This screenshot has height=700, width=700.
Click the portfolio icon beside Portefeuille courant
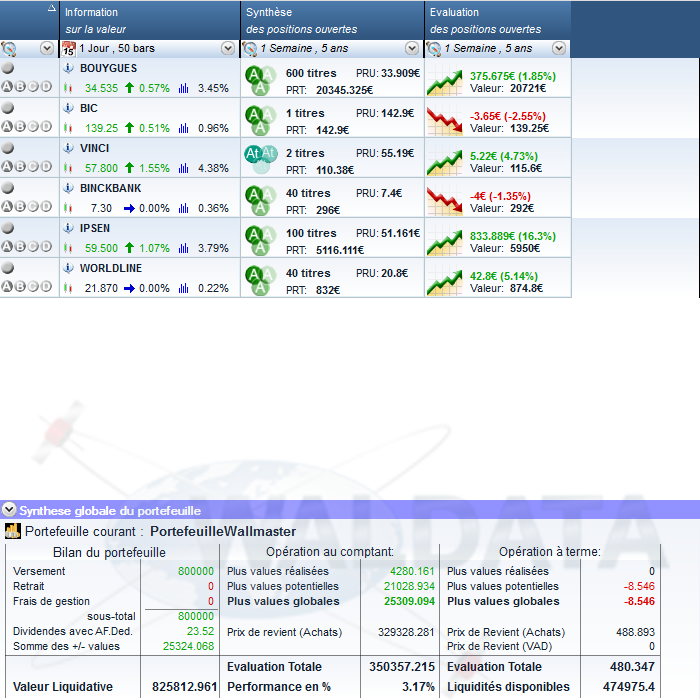click(x=12, y=531)
